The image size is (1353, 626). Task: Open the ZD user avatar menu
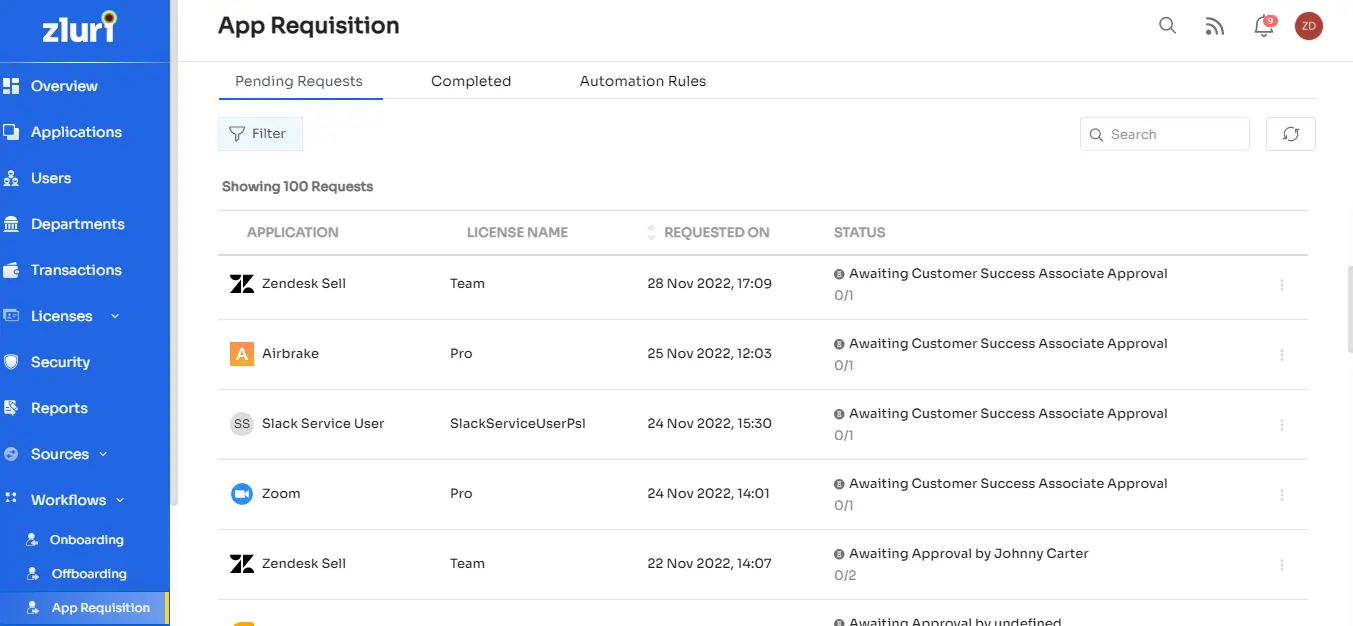point(1309,26)
